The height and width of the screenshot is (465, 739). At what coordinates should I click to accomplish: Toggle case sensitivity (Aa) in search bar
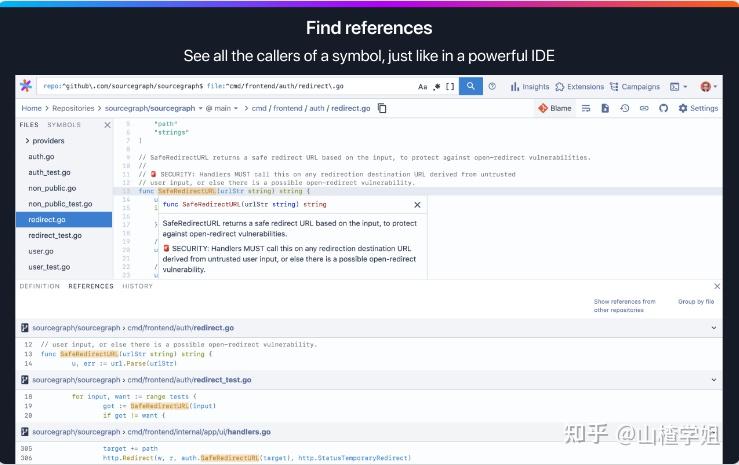pos(422,87)
